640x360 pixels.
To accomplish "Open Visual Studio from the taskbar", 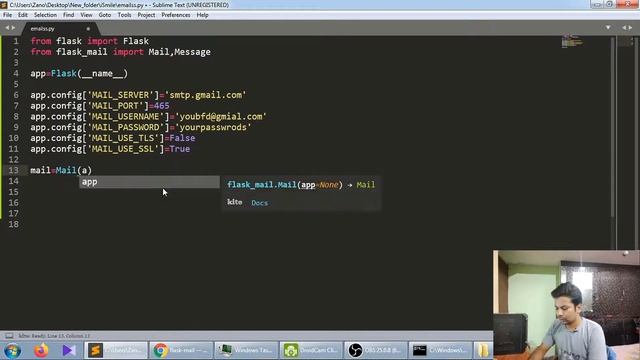I will 69,351.
